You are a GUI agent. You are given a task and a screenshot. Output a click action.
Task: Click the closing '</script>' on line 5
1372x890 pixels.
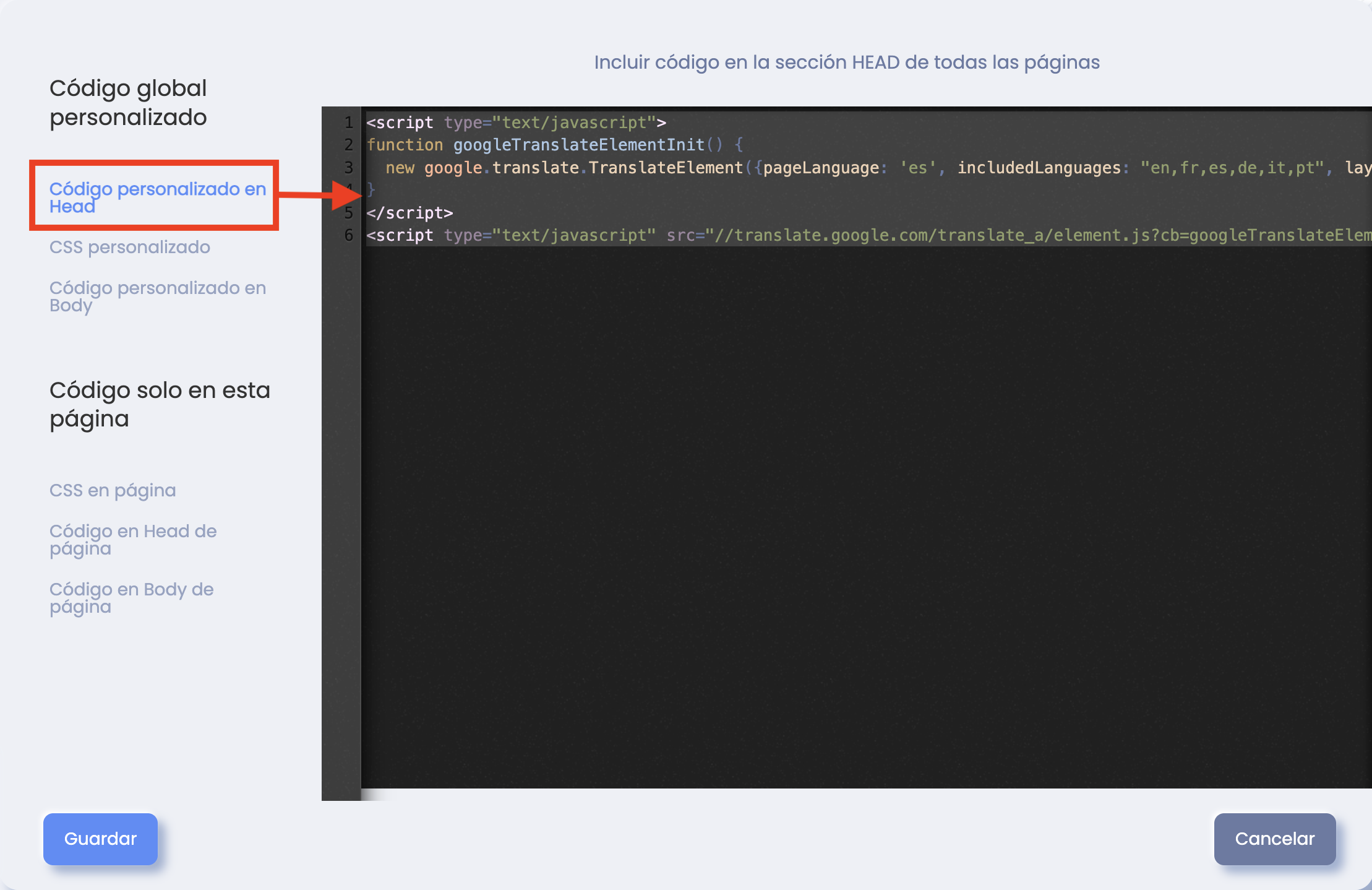tap(409, 213)
